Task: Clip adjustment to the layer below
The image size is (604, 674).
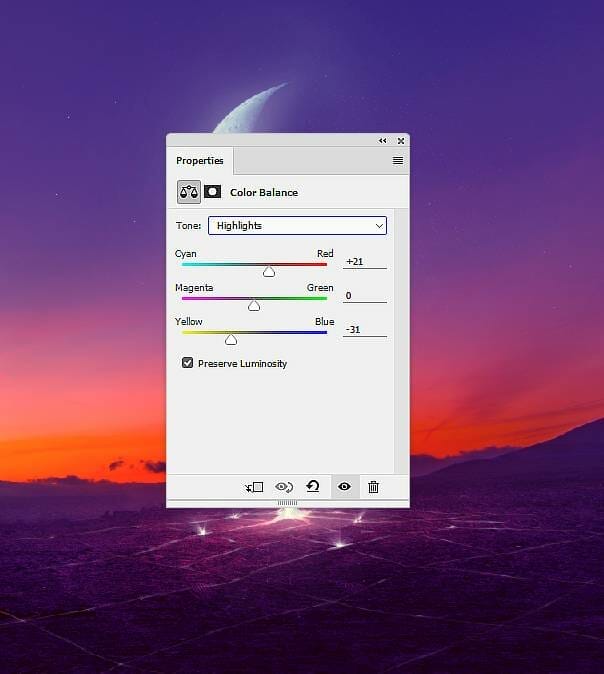Action: (254, 487)
